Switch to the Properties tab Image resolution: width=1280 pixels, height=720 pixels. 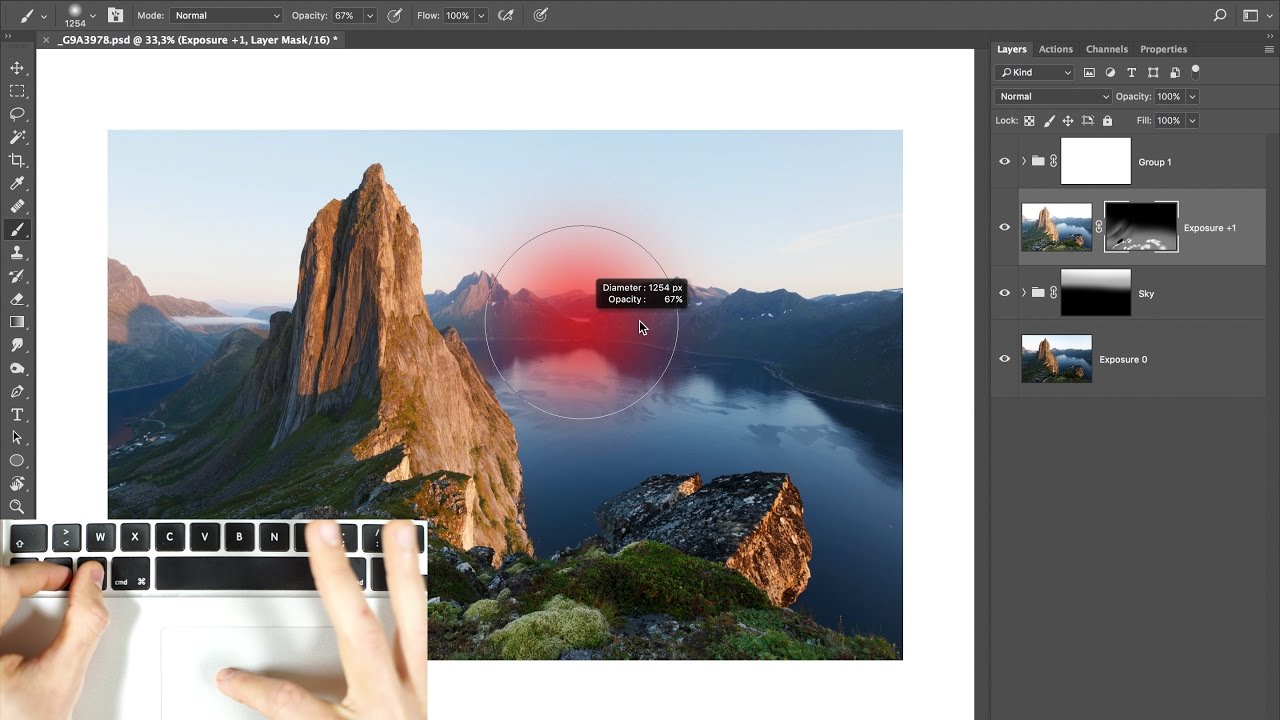1163,49
